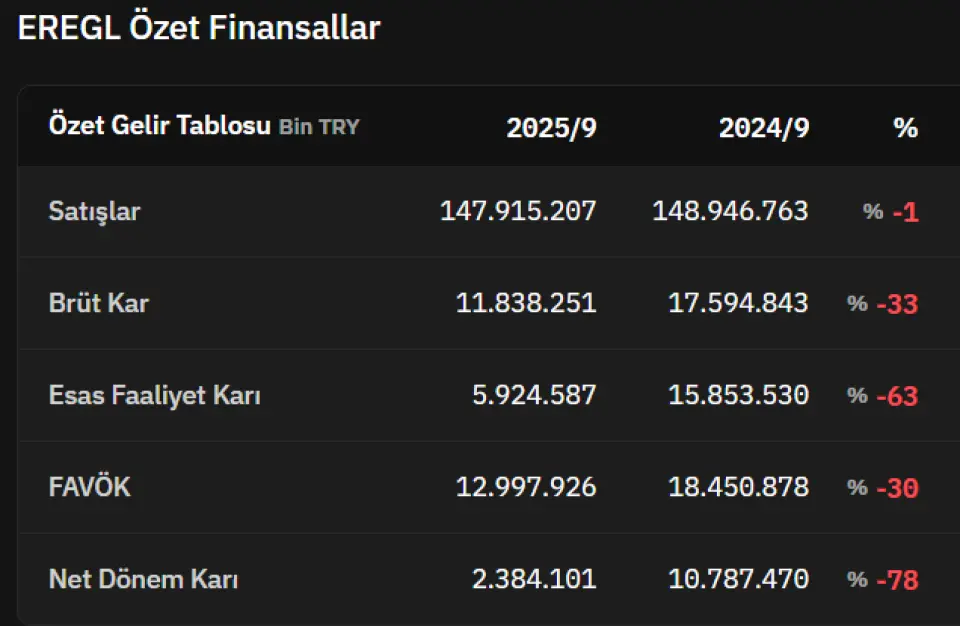Click the 15.853.530 operating profit value
The height and width of the screenshot is (626, 960).
point(738,395)
